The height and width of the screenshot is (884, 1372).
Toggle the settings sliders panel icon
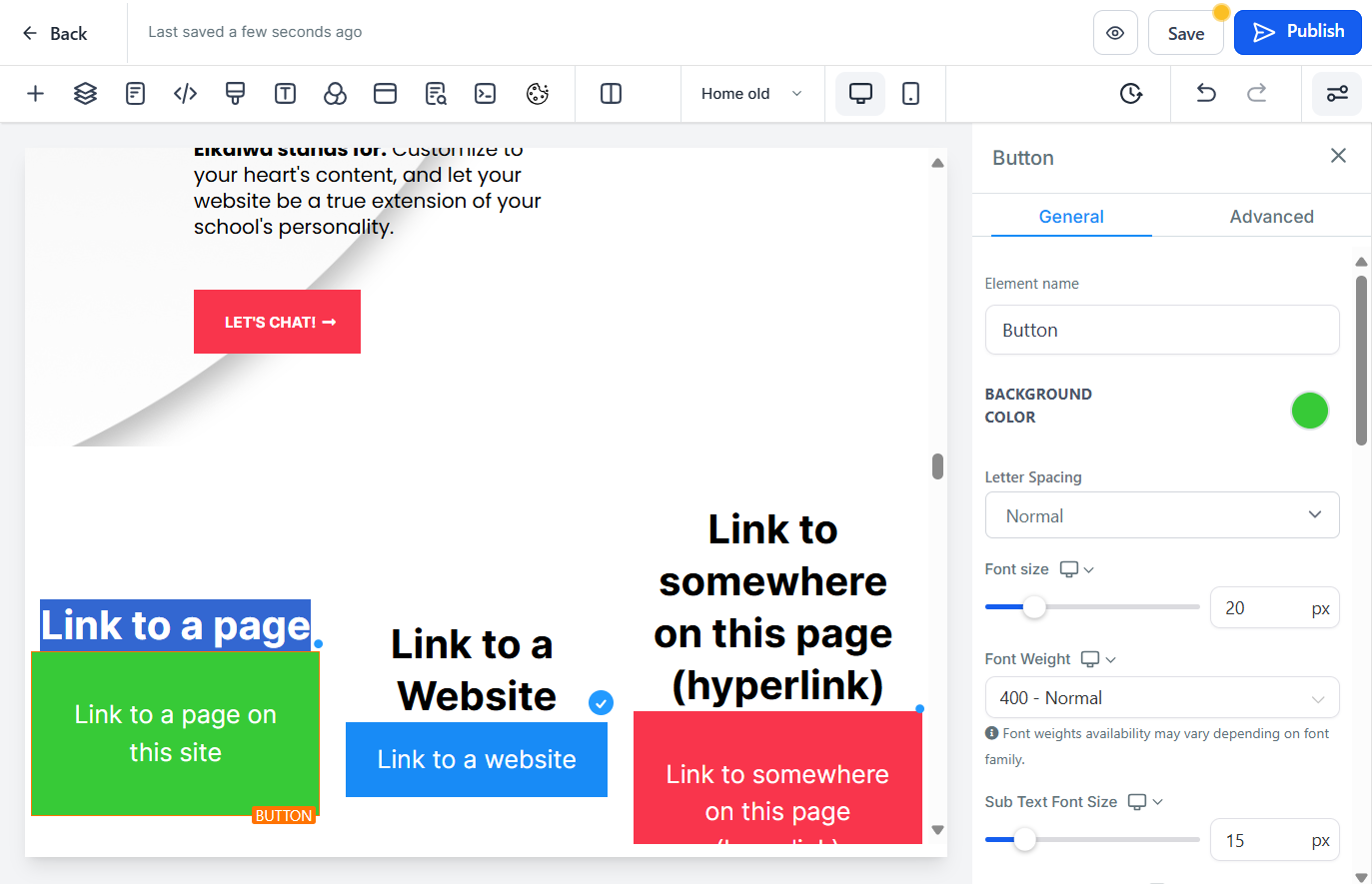coord(1337,94)
